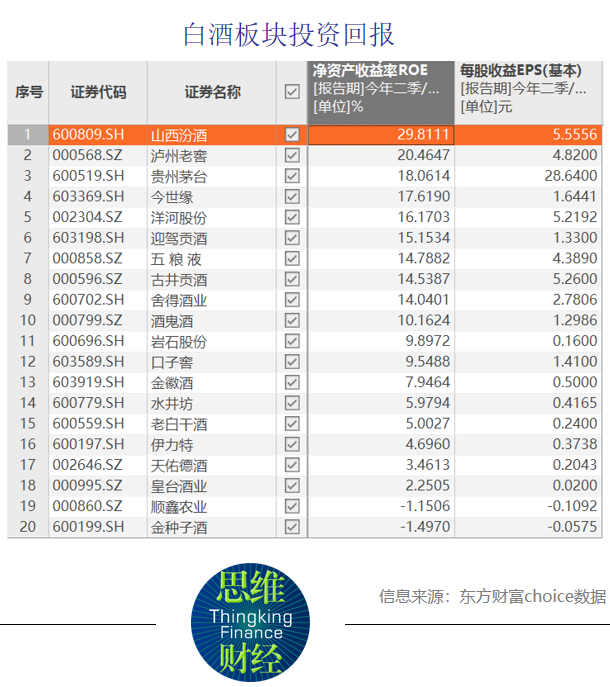Sort by the 净资产收益率ROE column header

tap(381, 92)
